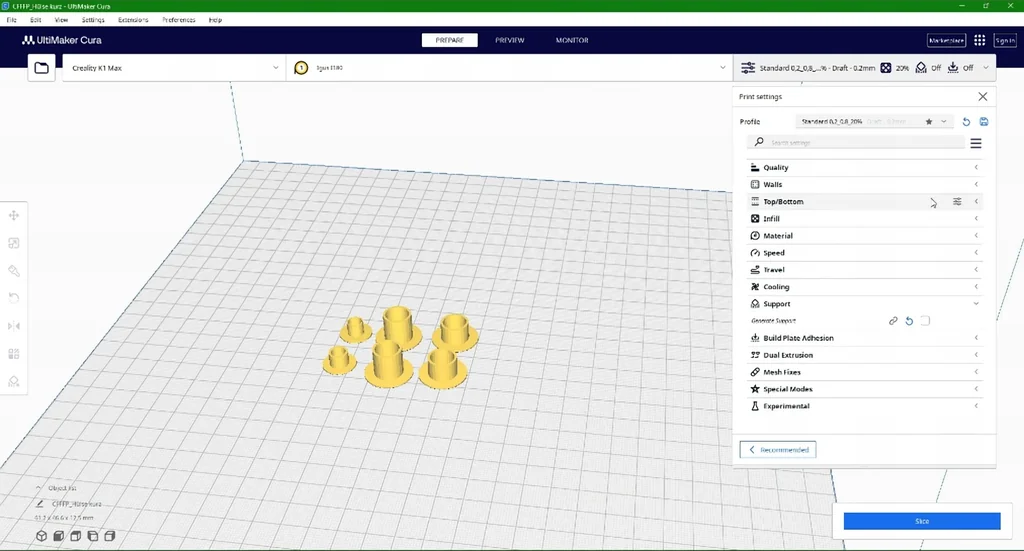Viewport: 1024px width, 551px height.
Task: Select the Move tool in left toolbar
Action: point(14,215)
